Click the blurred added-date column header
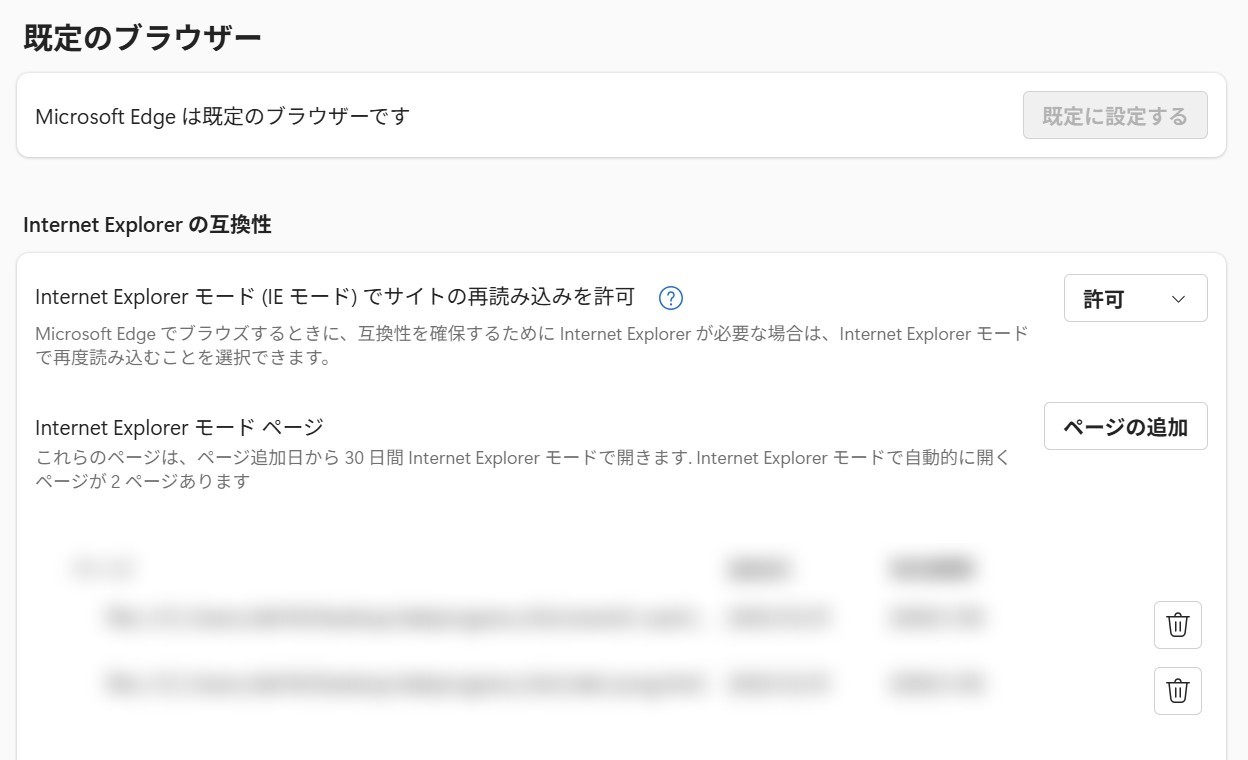This screenshot has width=1248, height=760. point(760,570)
